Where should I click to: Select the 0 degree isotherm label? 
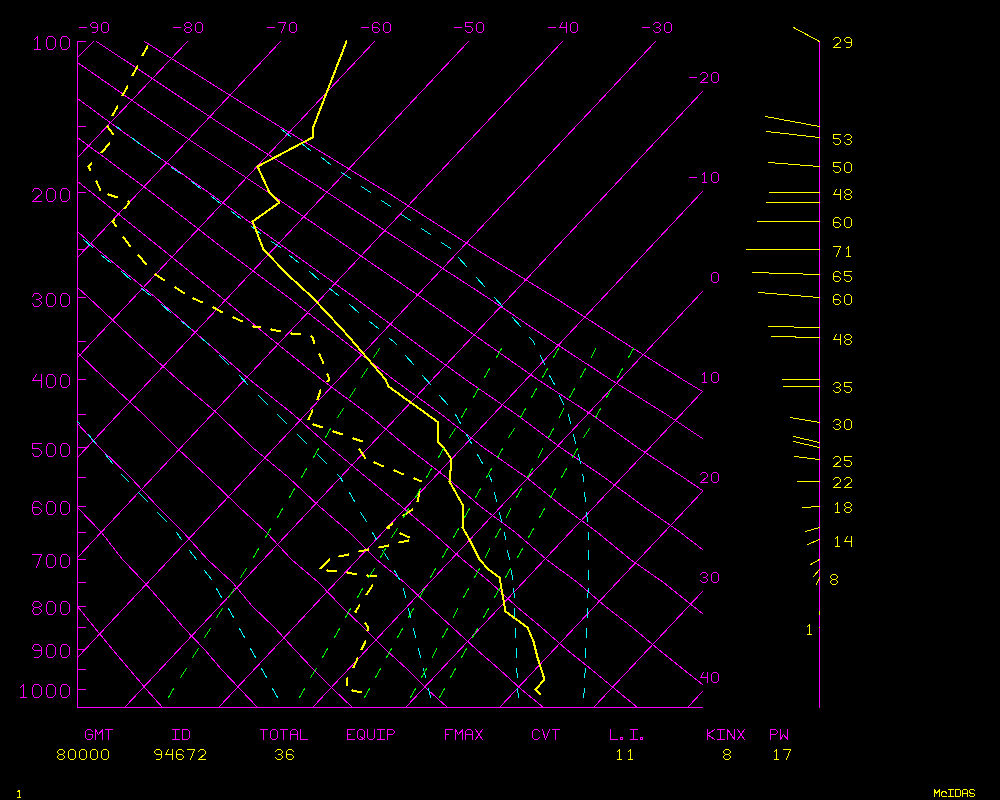pyautogui.click(x=714, y=278)
